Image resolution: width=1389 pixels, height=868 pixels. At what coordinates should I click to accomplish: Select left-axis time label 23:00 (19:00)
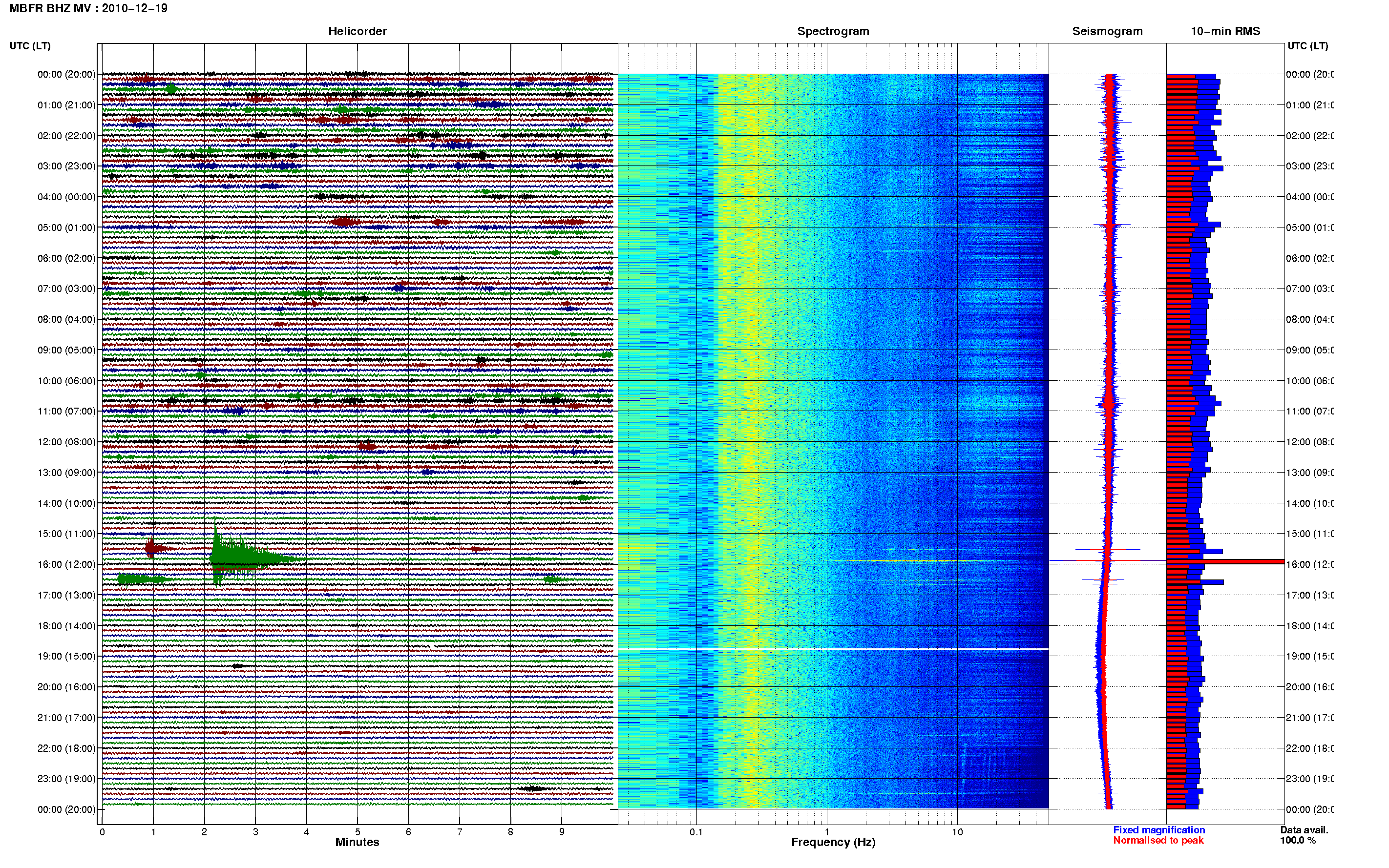pos(66,779)
